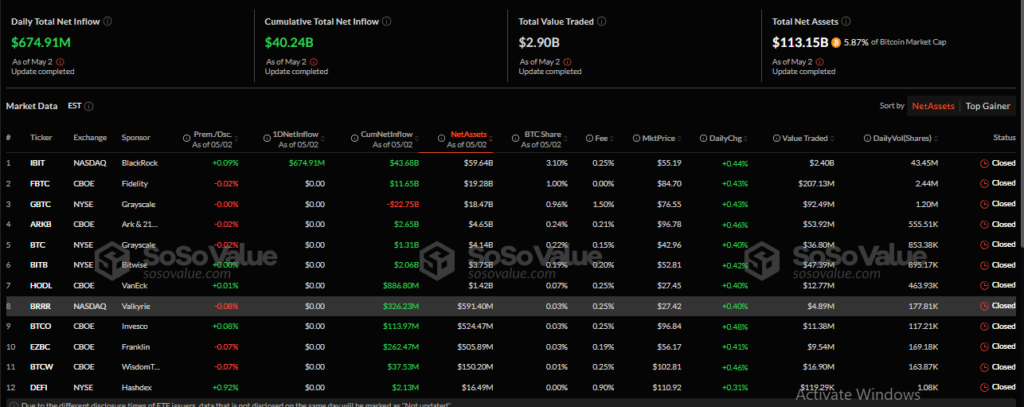Click the DEFI ticker
Screen dimensions: 1024x407
[x=39, y=387]
